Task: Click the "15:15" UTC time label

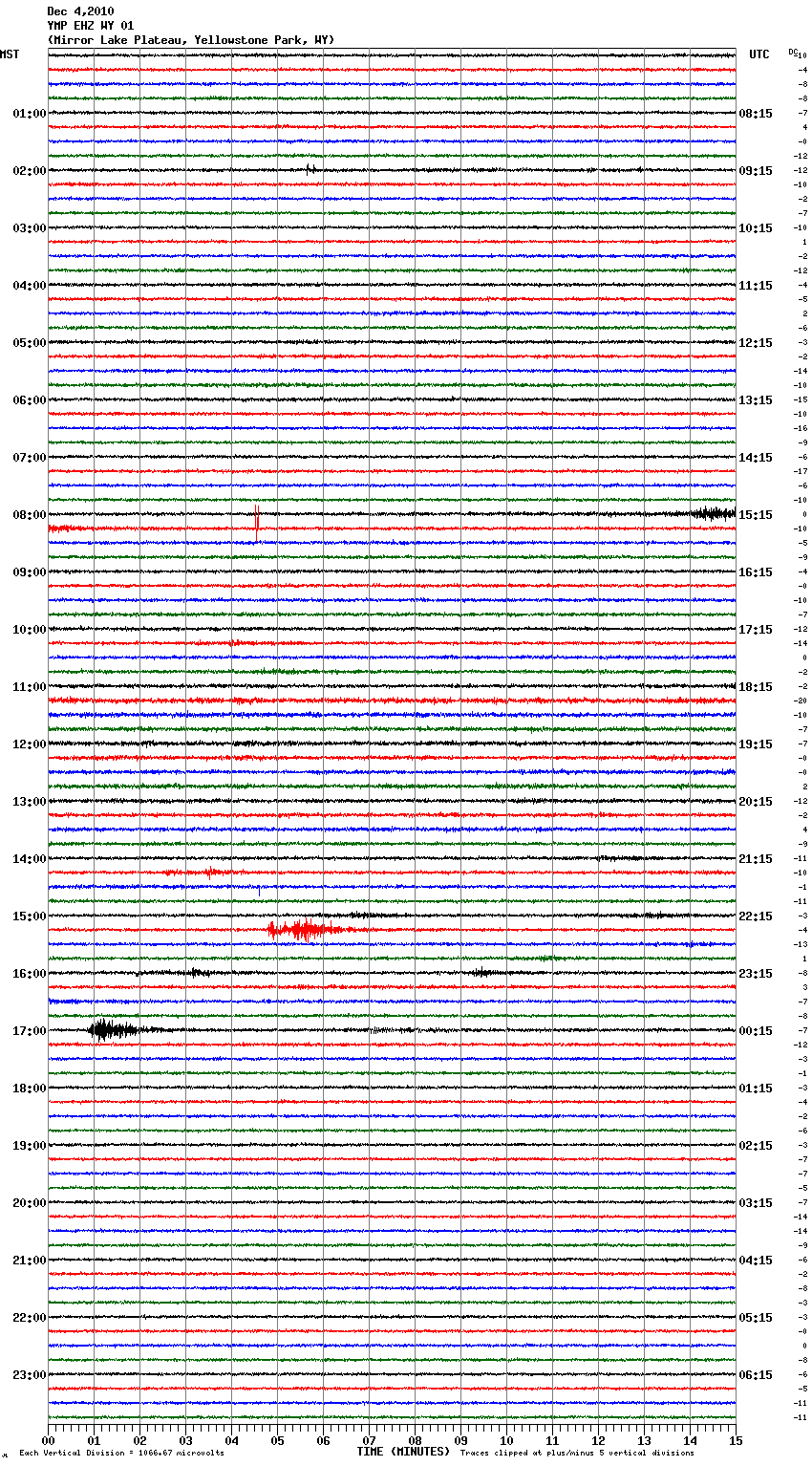Action: tap(756, 515)
